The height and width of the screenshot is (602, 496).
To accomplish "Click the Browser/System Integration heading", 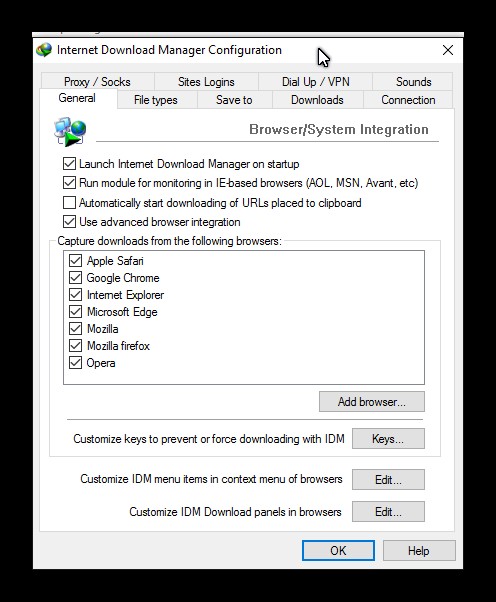I will pyautogui.click(x=339, y=129).
